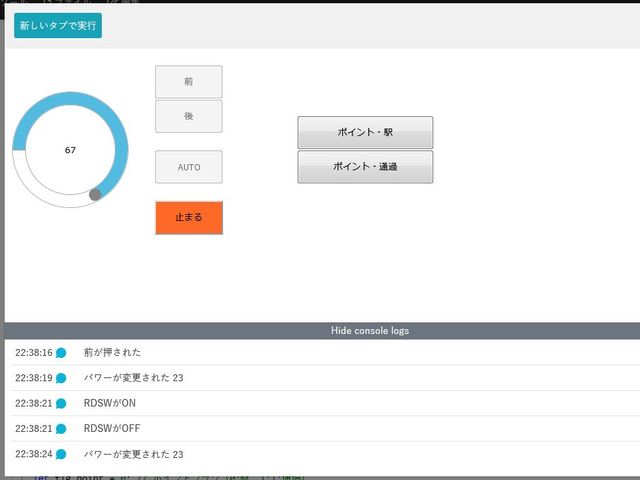Select log text RDSWがON
640x480 pixels.
point(110,403)
